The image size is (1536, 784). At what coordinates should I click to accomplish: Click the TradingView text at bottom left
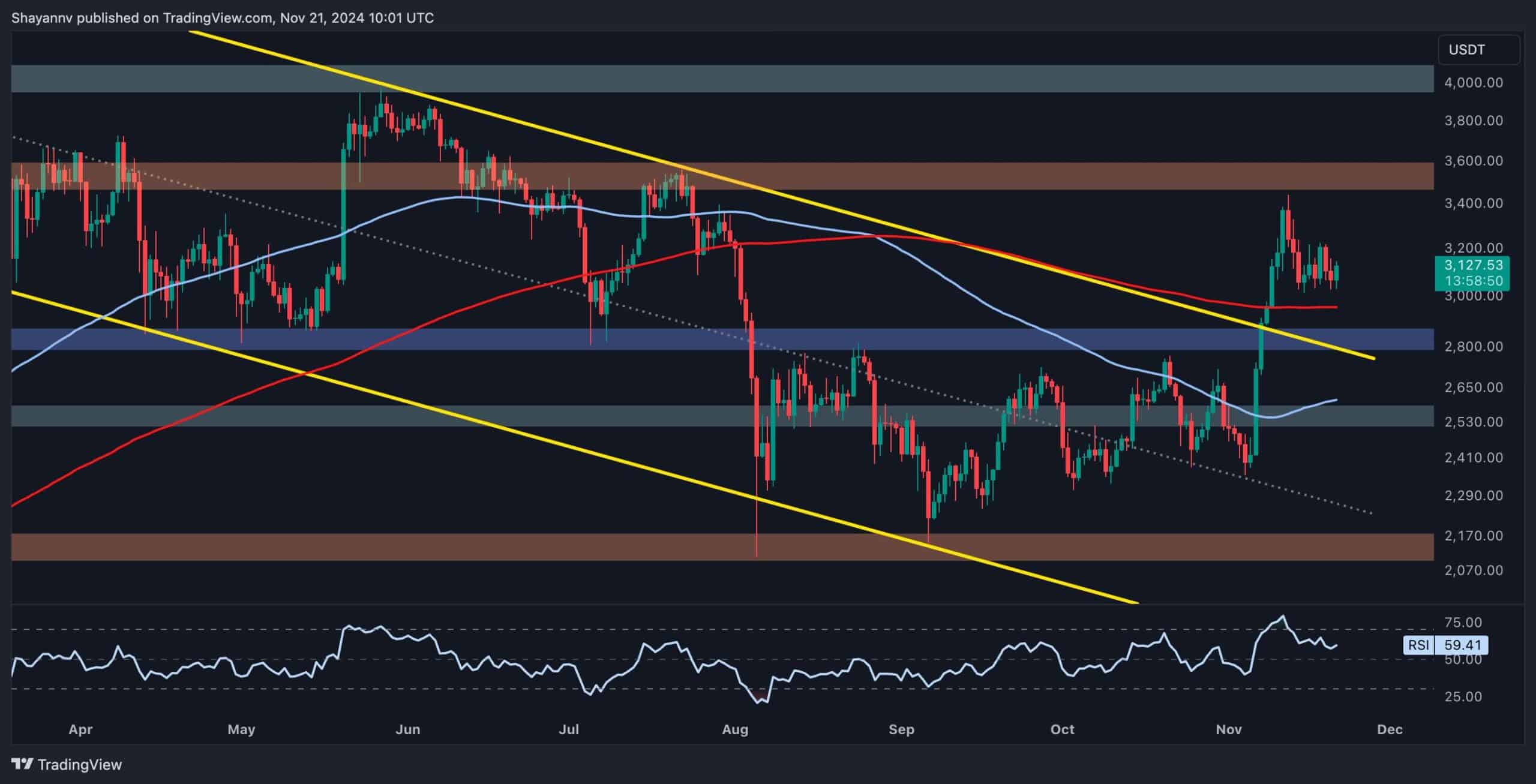tap(79, 765)
